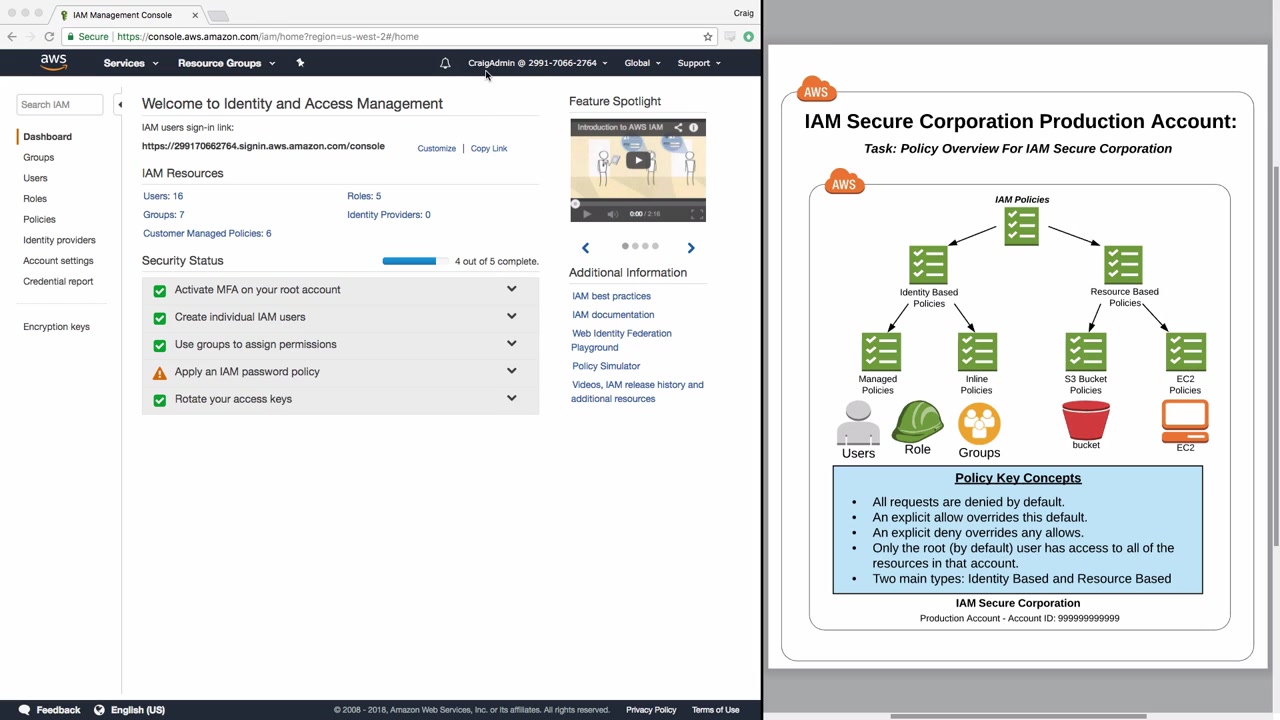Open the video in fullscreen

[x=697, y=213]
